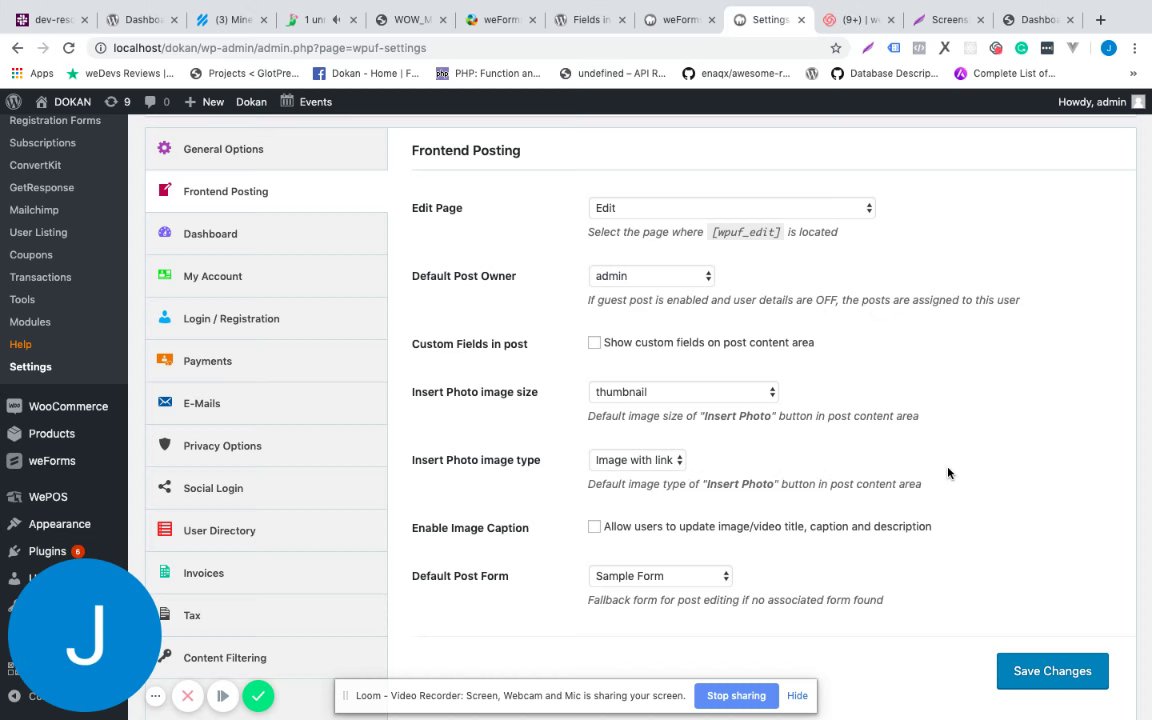Click the E-Mails envelope icon

tap(165, 402)
